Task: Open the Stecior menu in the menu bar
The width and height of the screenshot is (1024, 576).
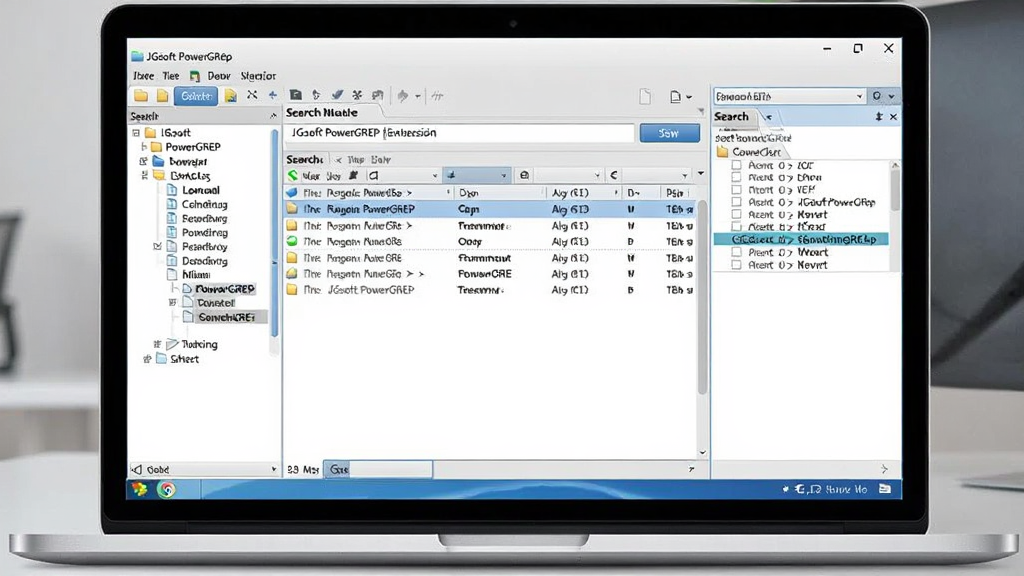Action: click(x=258, y=76)
